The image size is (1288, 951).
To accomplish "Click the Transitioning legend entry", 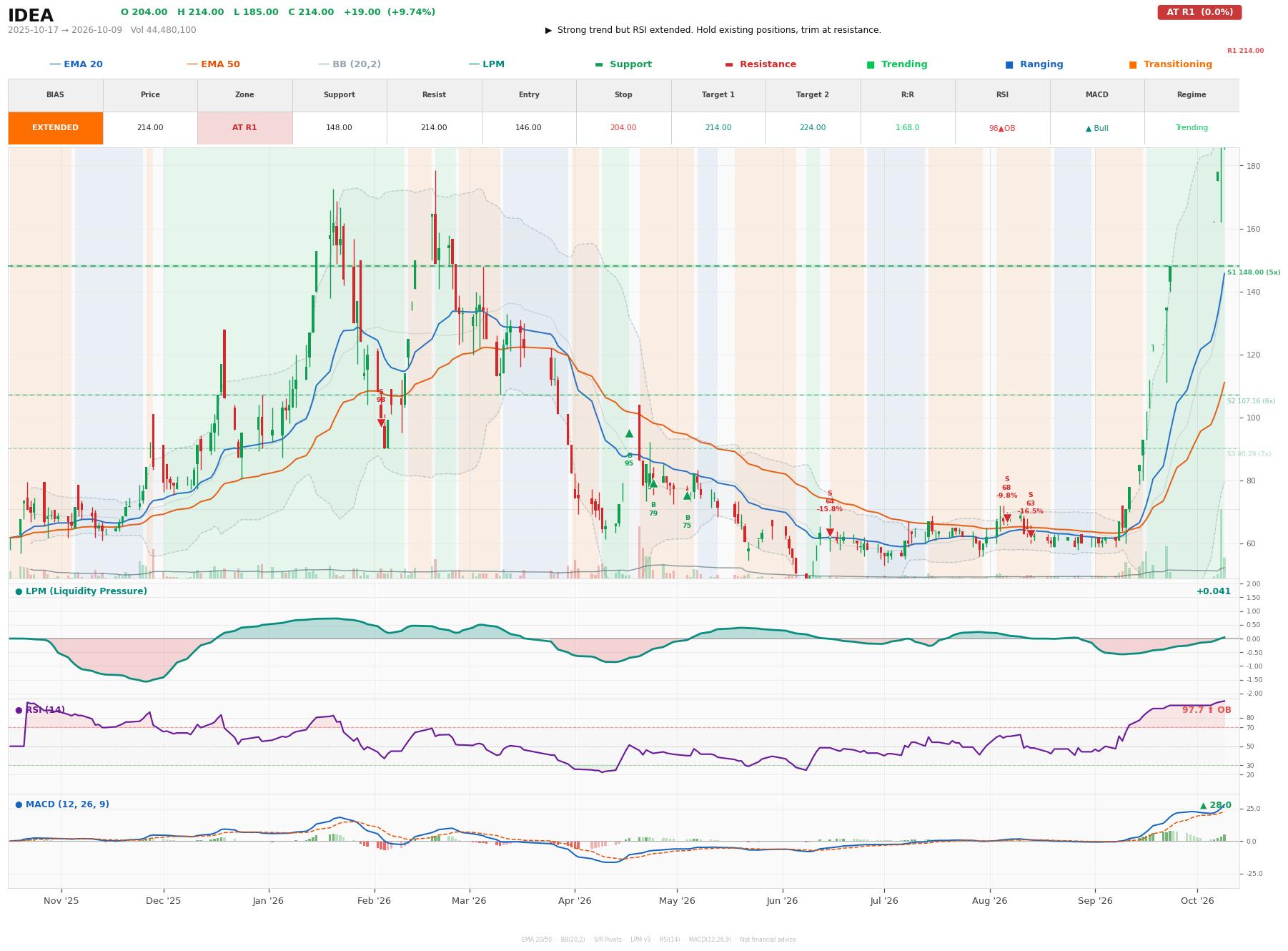I will tap(1171, 64).
